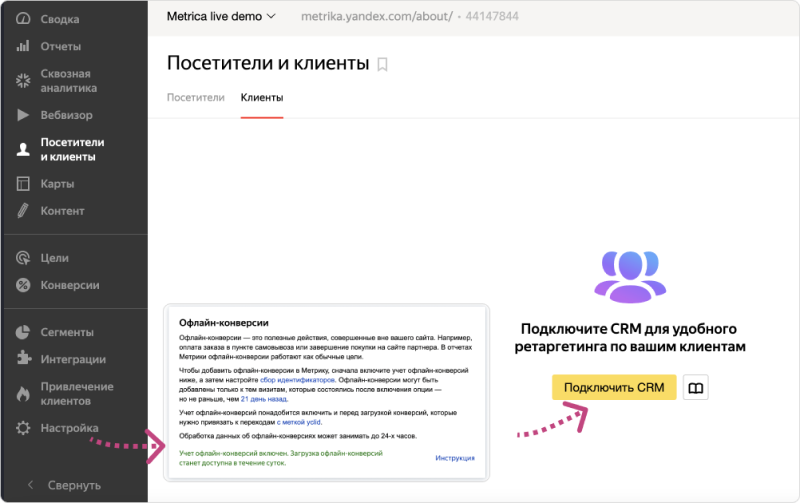Click the Офлайн-конверсии heading
The width and height of the screenshot is (800, 503).
click(223, 323)
